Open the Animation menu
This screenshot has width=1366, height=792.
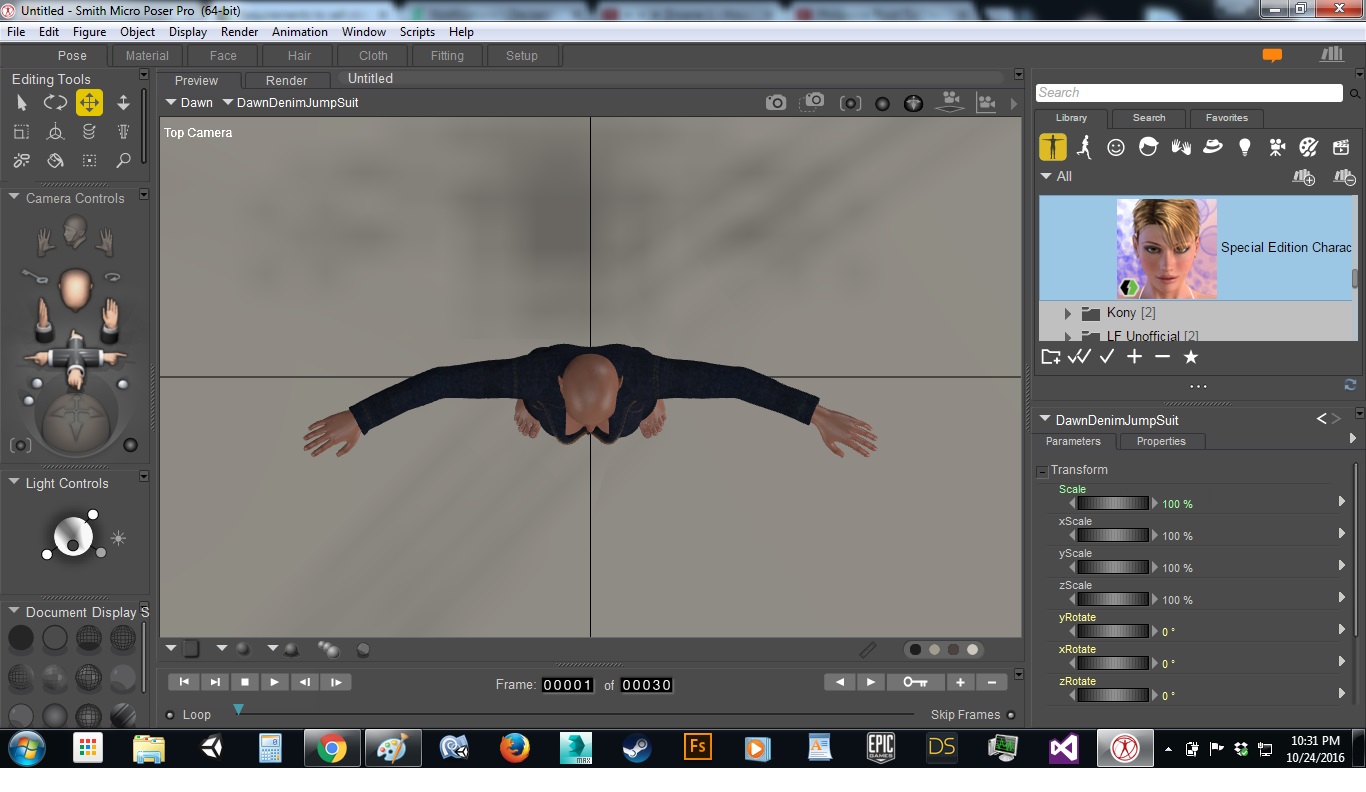pyautogui.click(x=299, y=32)
